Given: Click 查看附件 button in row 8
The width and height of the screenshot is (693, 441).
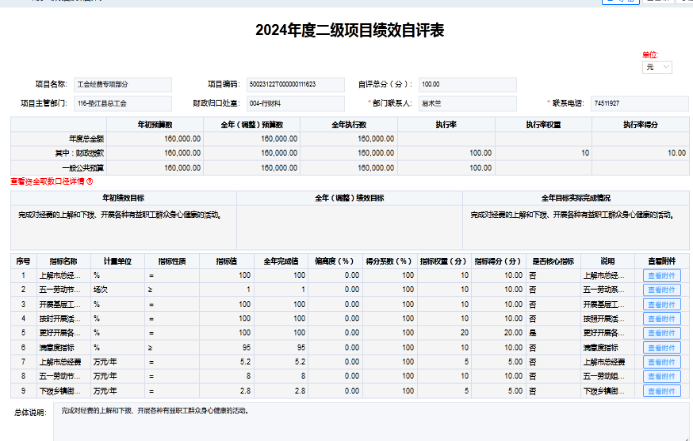Looking at the screenshot, I should point(661,376).
